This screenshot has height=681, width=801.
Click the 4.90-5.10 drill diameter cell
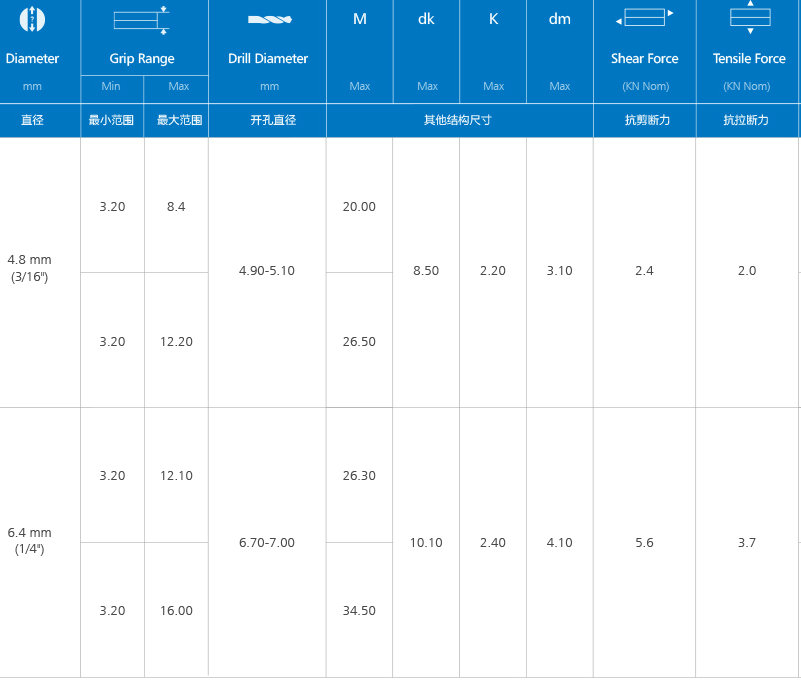(x=267, y=271)
